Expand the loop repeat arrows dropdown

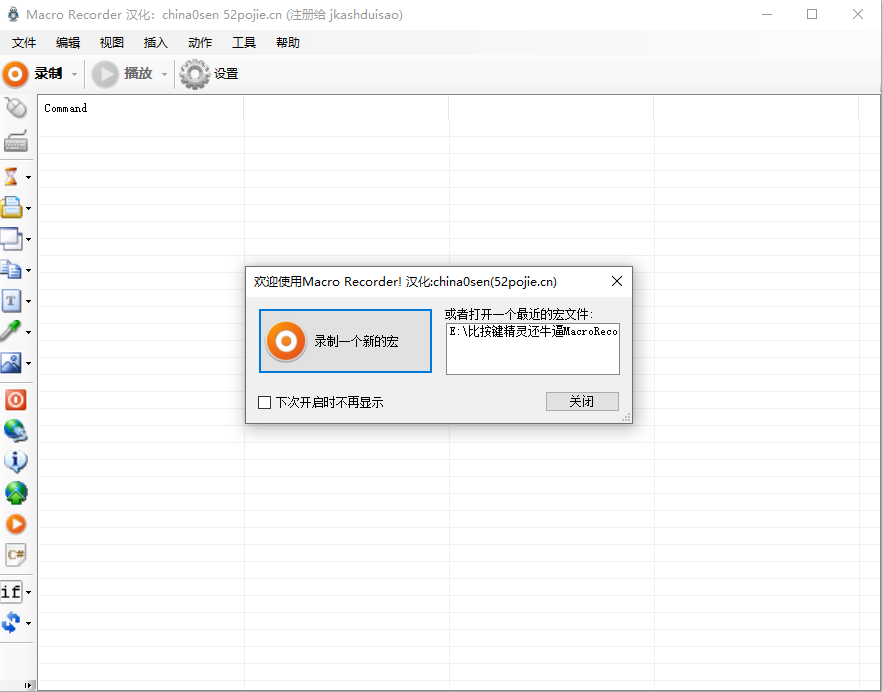coord(28,624)
